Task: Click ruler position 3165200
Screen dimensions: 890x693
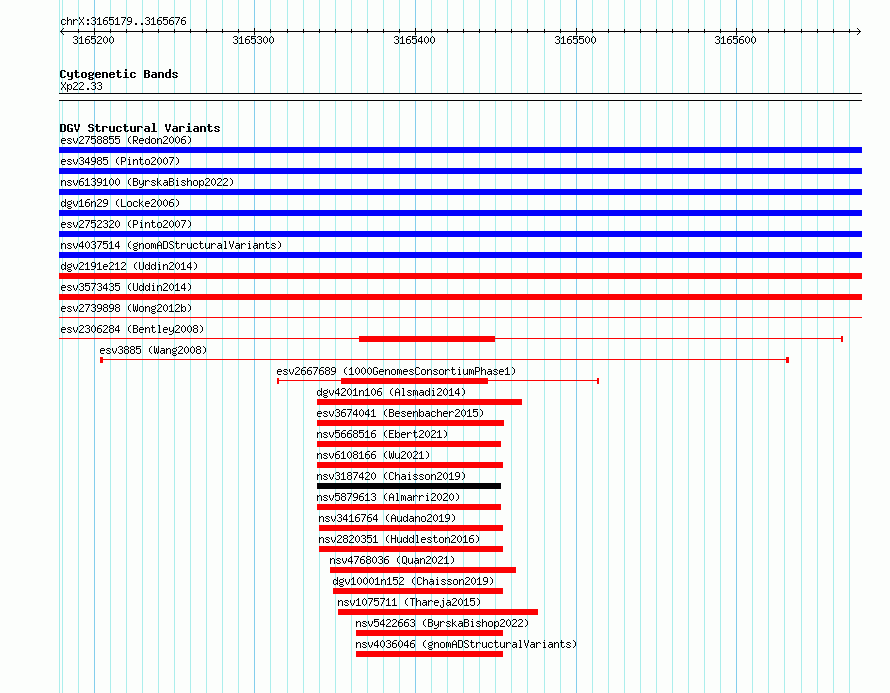Action: pos(93,40)
